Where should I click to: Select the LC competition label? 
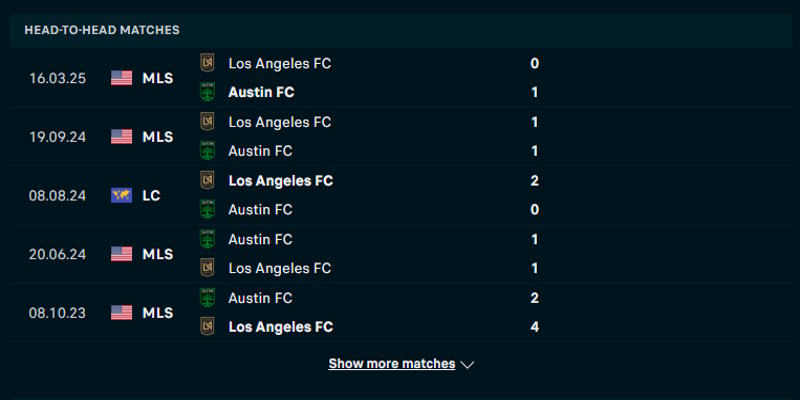151,195
